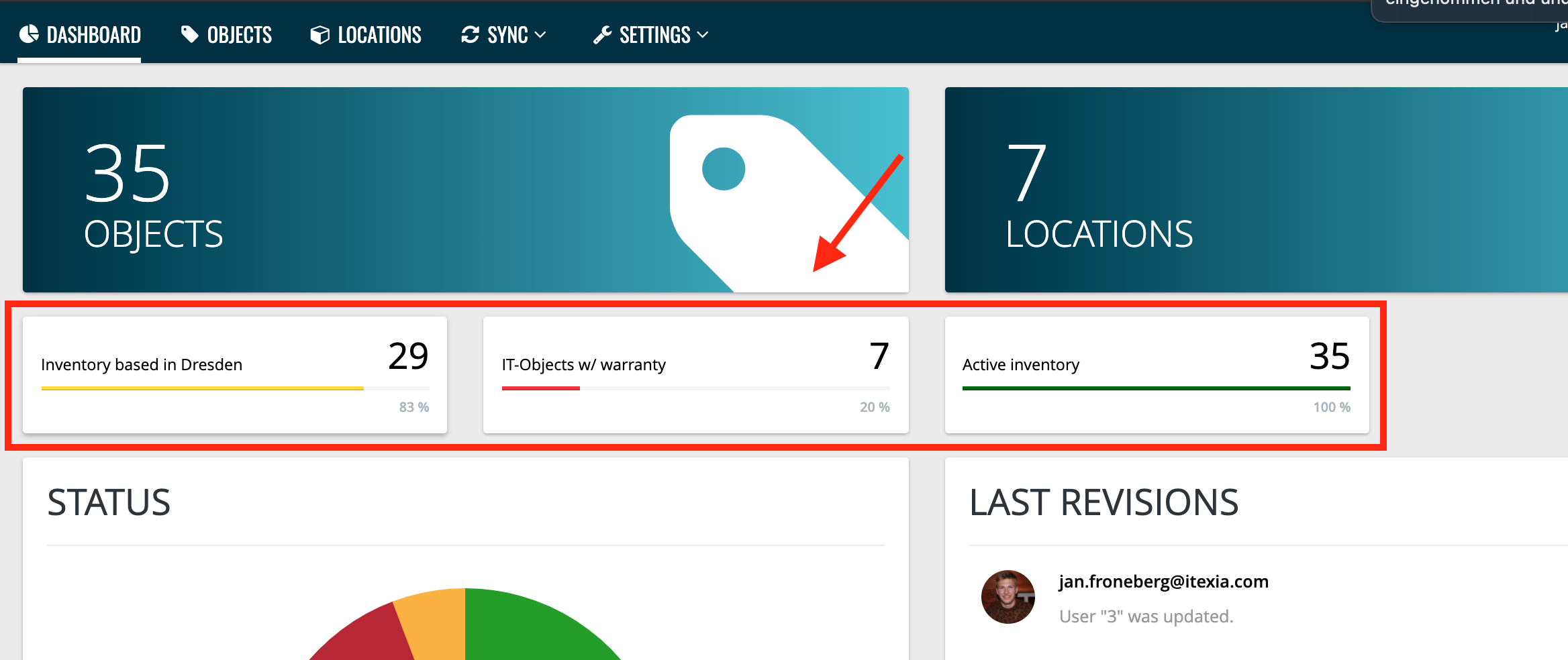Click the Objects tag icon in navbar
Screen dimensions: 1568x660
point(190,34)
